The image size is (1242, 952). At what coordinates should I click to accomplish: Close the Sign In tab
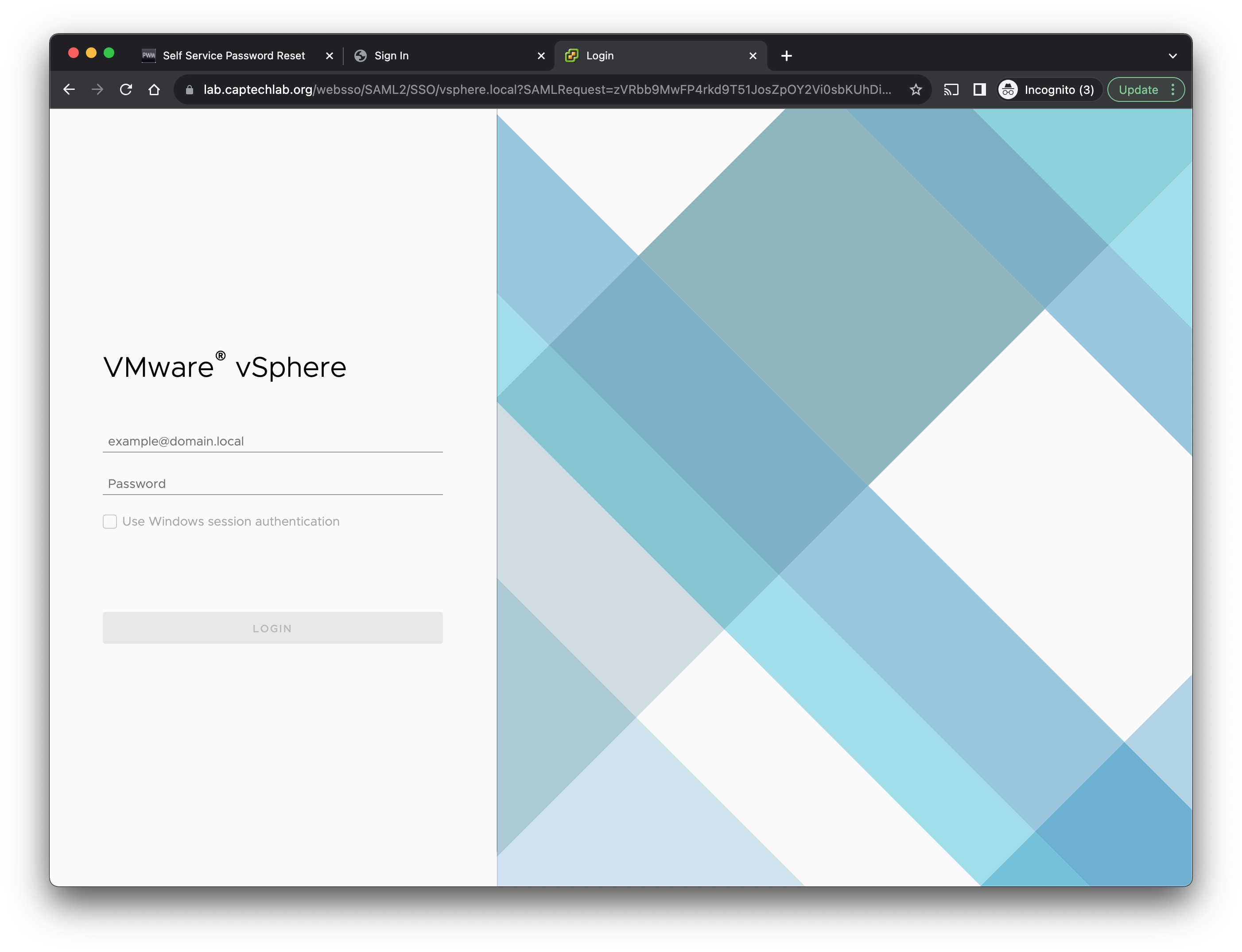(x=541, y=55)
